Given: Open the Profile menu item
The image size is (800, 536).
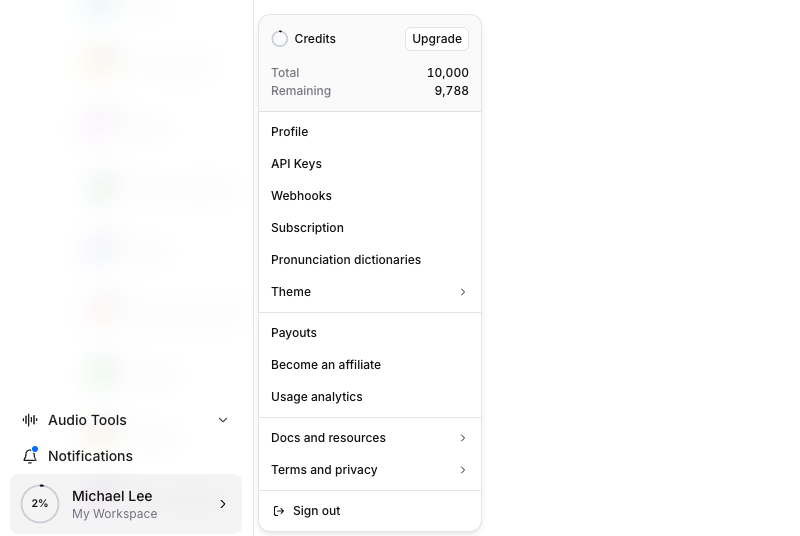Looking at the screenshot, I should tap(370, 132).
